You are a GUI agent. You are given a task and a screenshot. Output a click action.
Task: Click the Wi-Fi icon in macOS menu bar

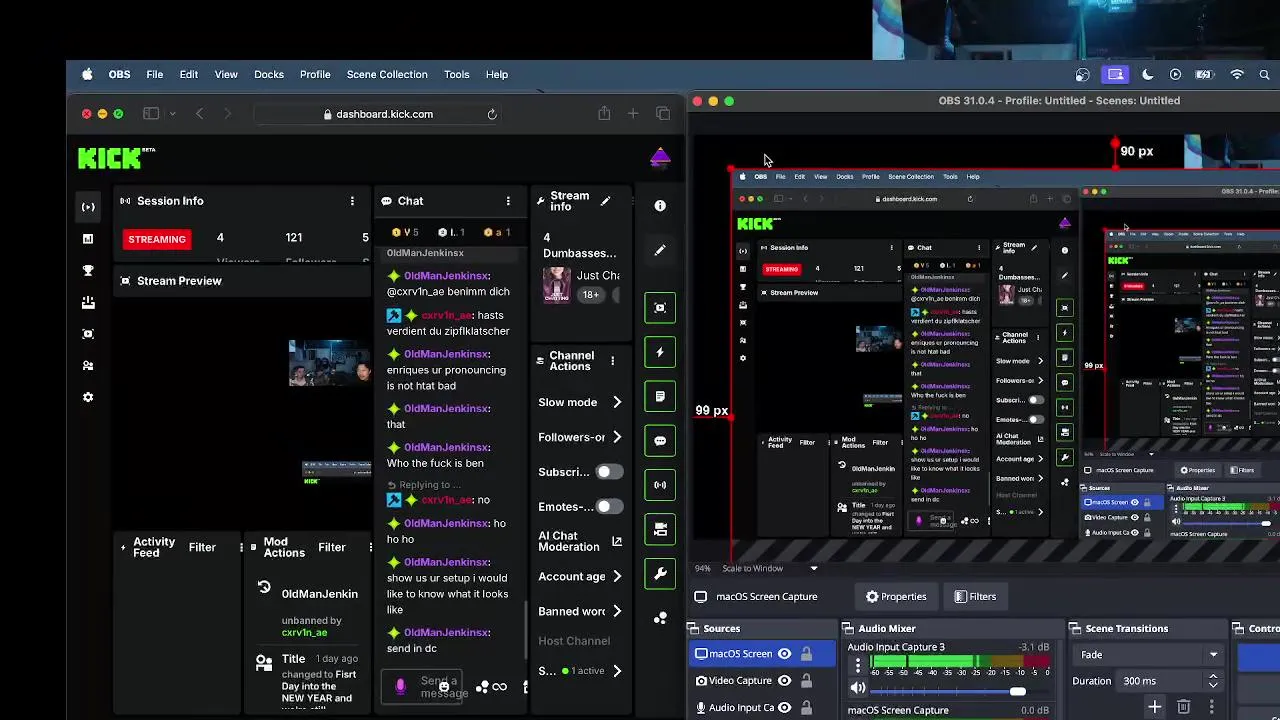[x=1237, y=74]
